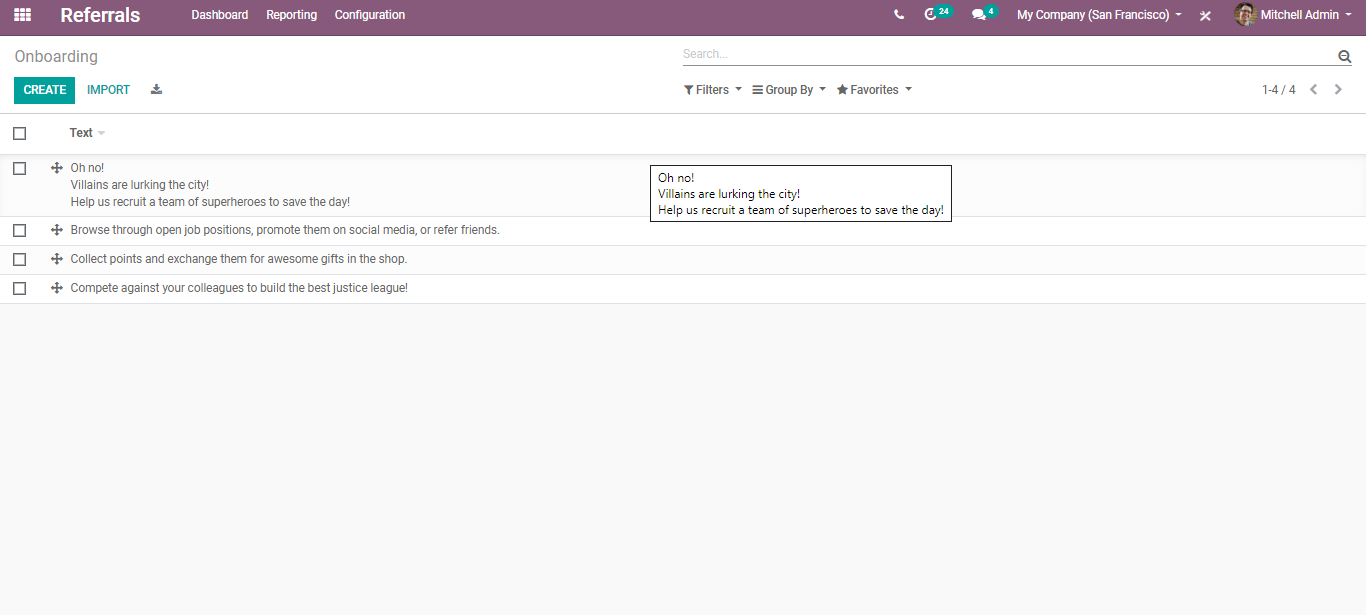Expand the Filters dropdown
The height and width of the screenshot is (615, 1366).
click(713, 90)
